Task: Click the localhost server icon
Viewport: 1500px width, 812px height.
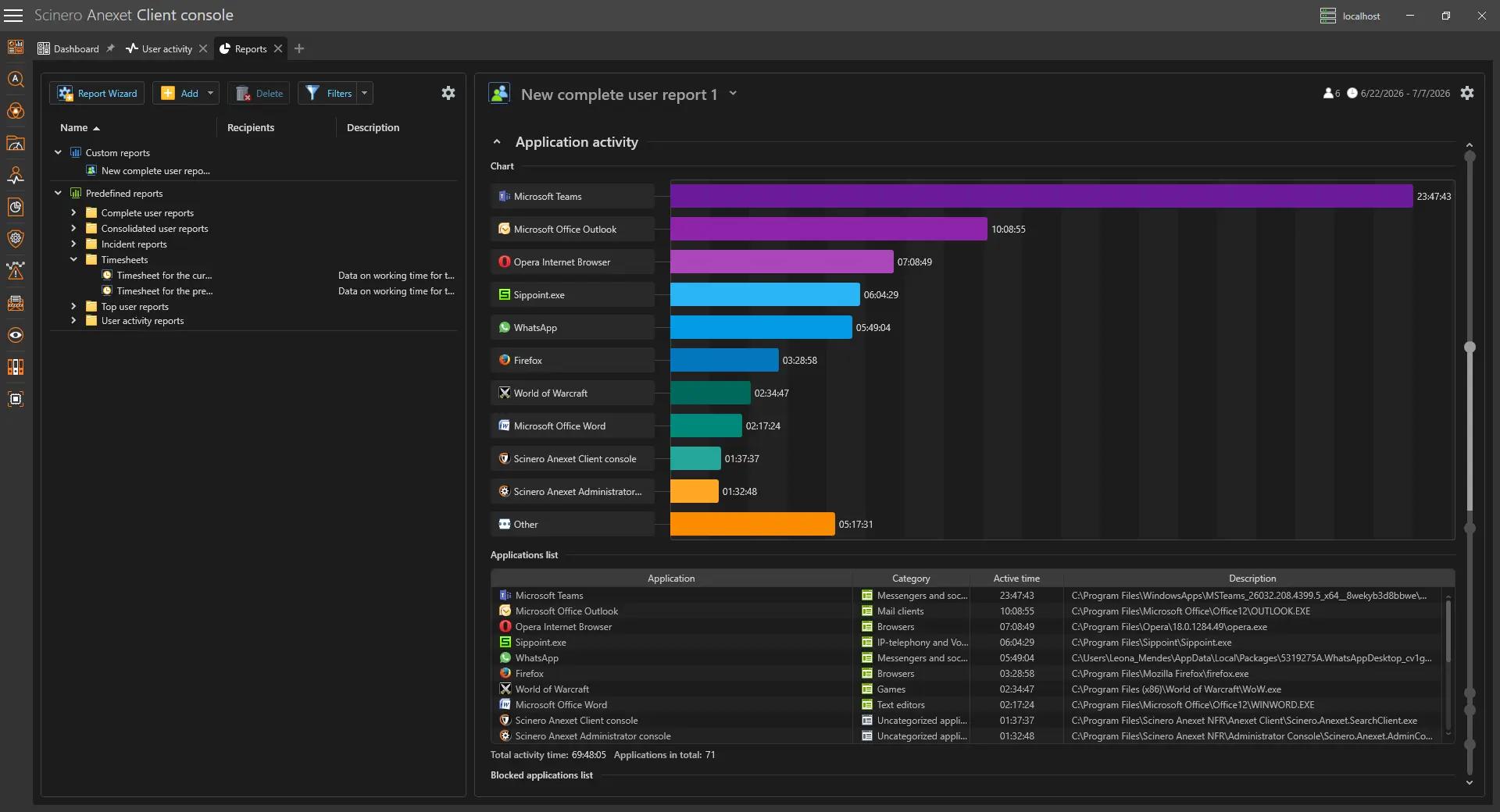Action: [1328, 16]
